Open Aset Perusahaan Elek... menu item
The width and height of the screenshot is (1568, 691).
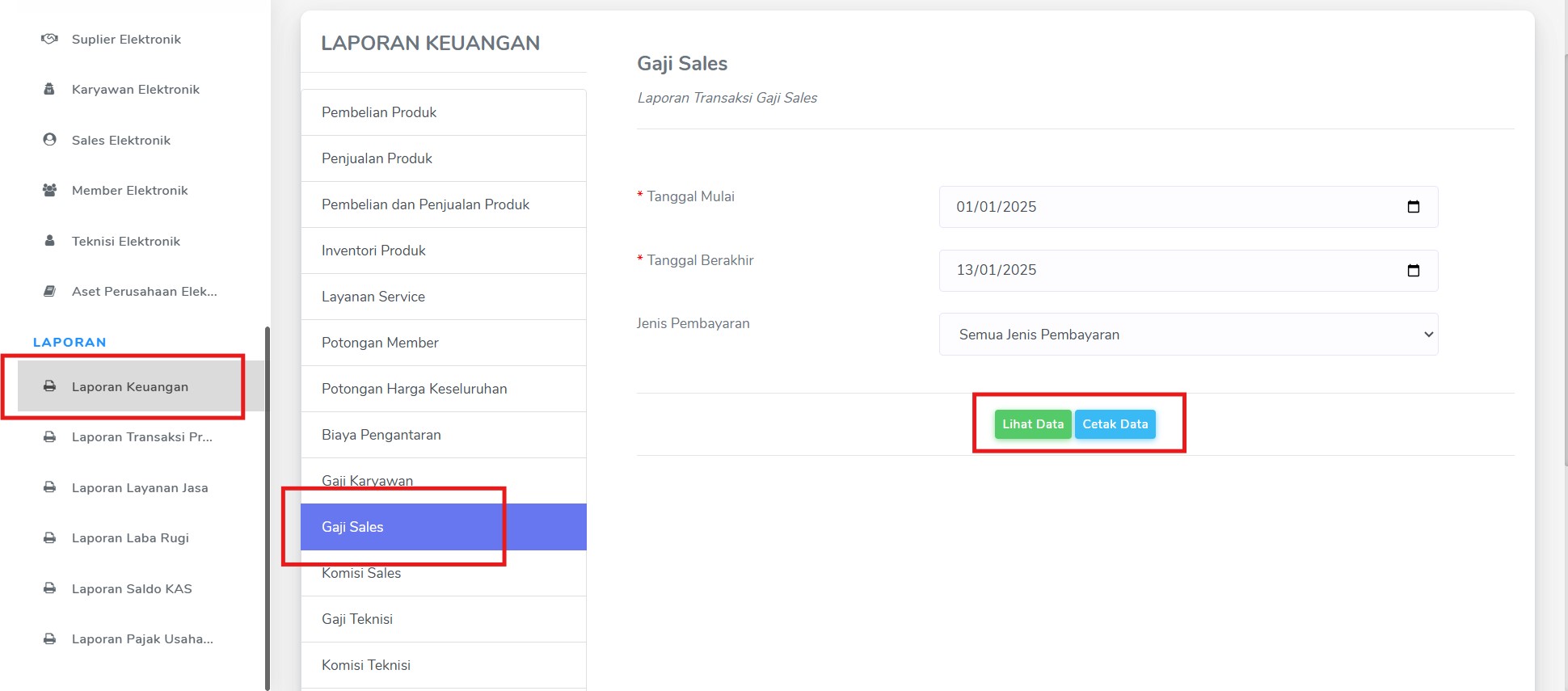(144, 291)
